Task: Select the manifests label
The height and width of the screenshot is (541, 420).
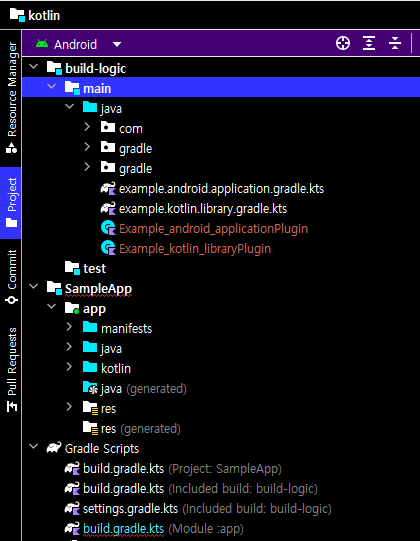Action: coord(126,328)
